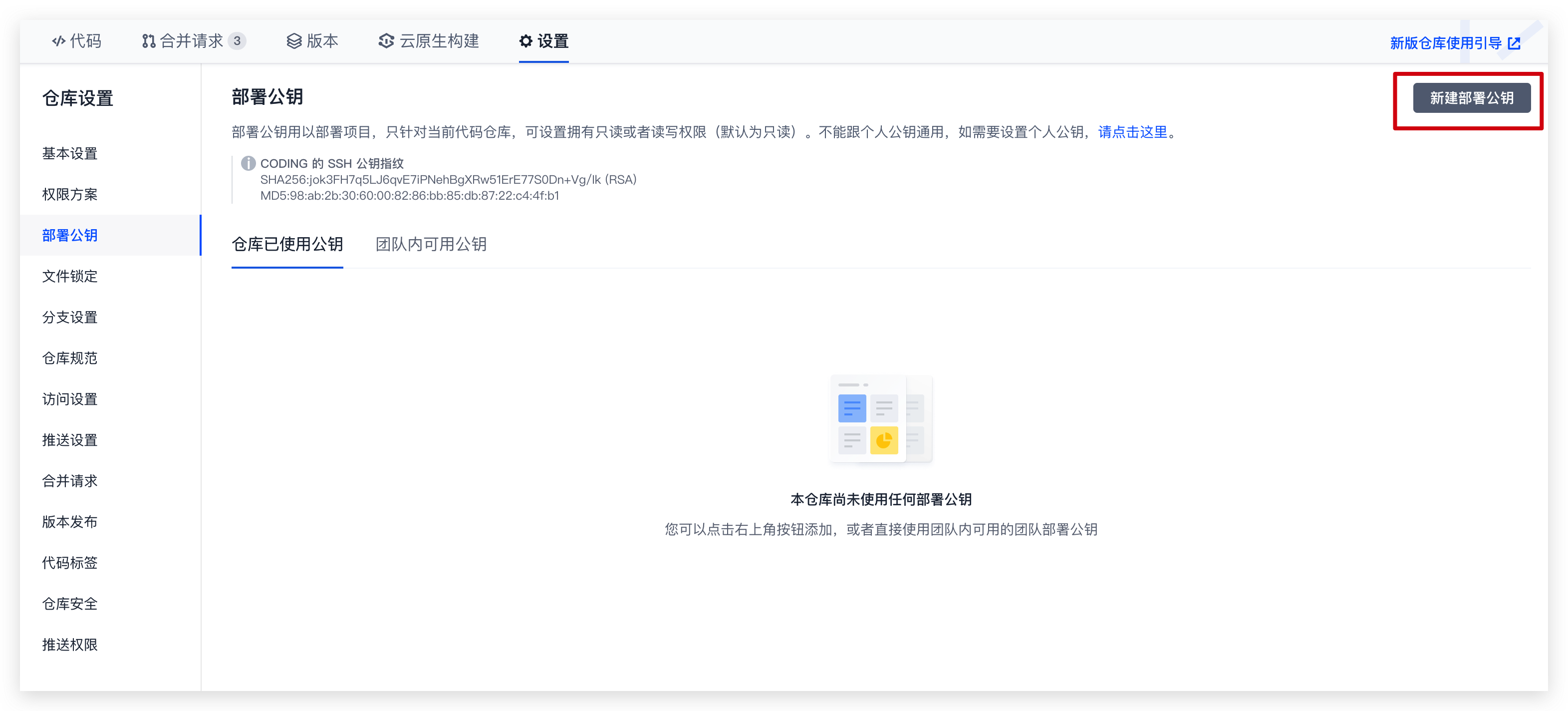Click the 部署公钥 page heading
Image resolution: width=1568 pixels, height=711 pixels.
(x=267, y=97)
